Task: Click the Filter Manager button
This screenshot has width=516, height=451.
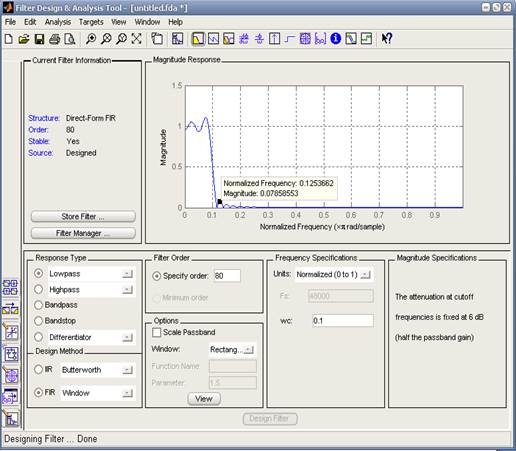Action: [83, 233]
